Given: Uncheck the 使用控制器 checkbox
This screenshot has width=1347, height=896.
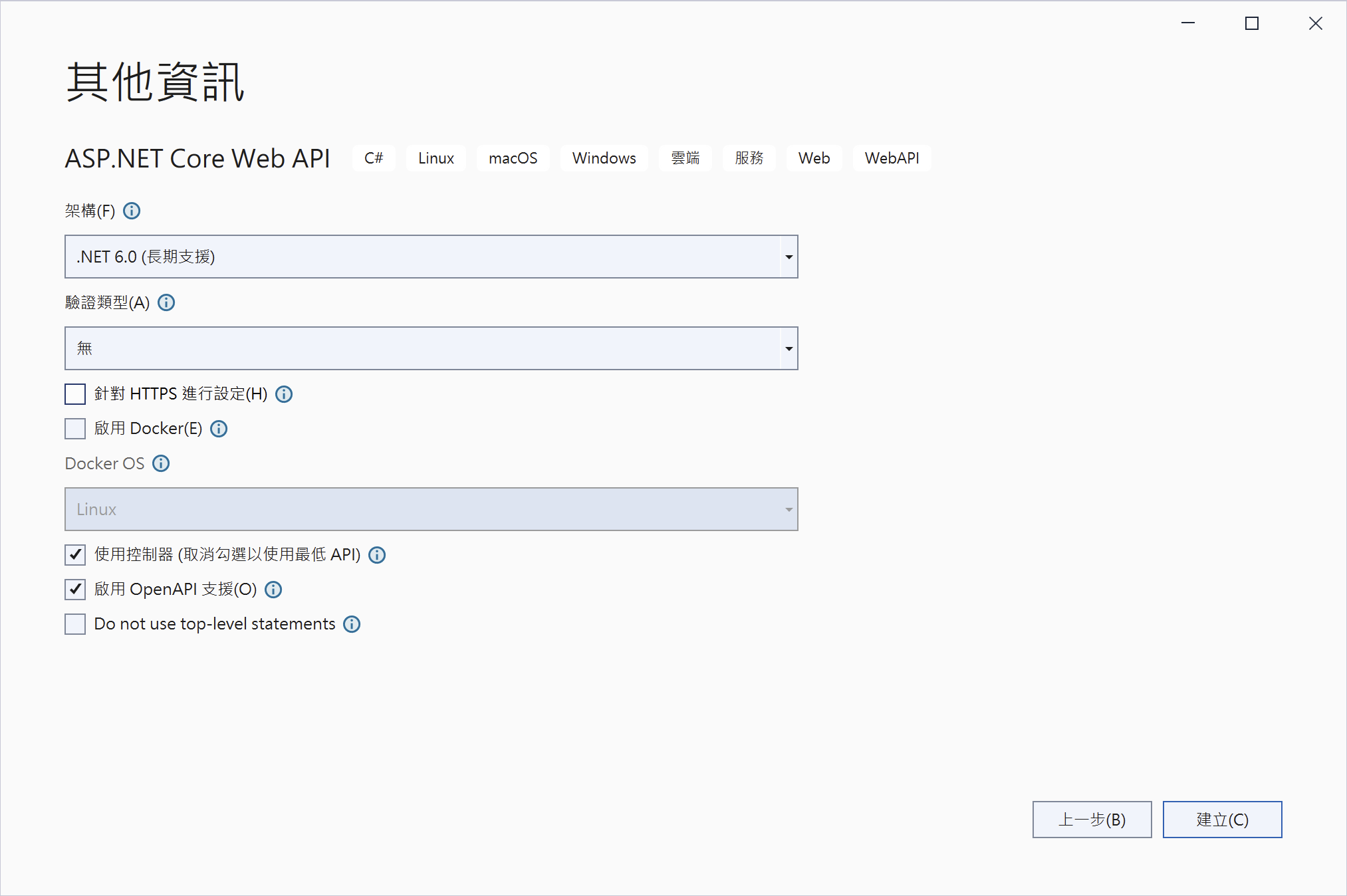Looking at the screenshot, I should [75, 555].
